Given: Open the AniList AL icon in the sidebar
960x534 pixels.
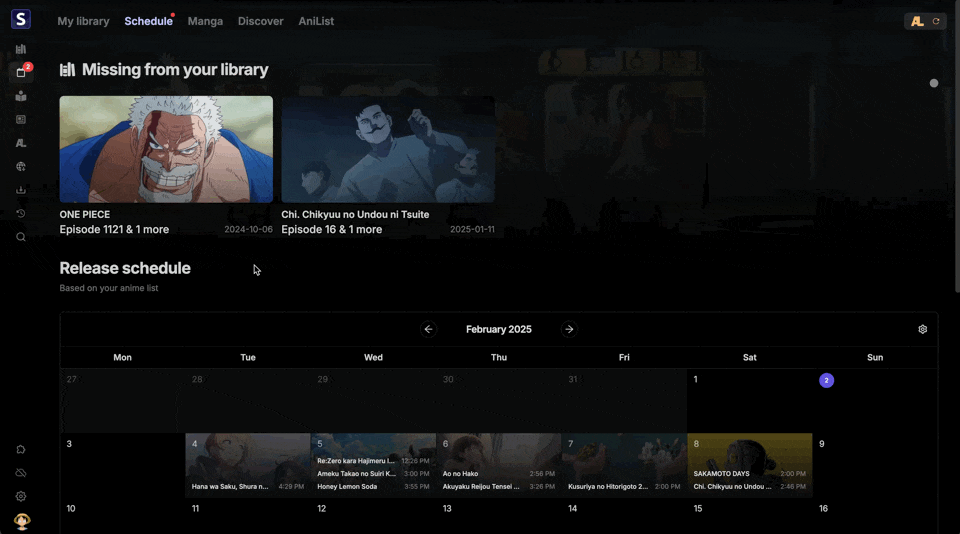Looking at the screenshot, I should click(21, 143).
